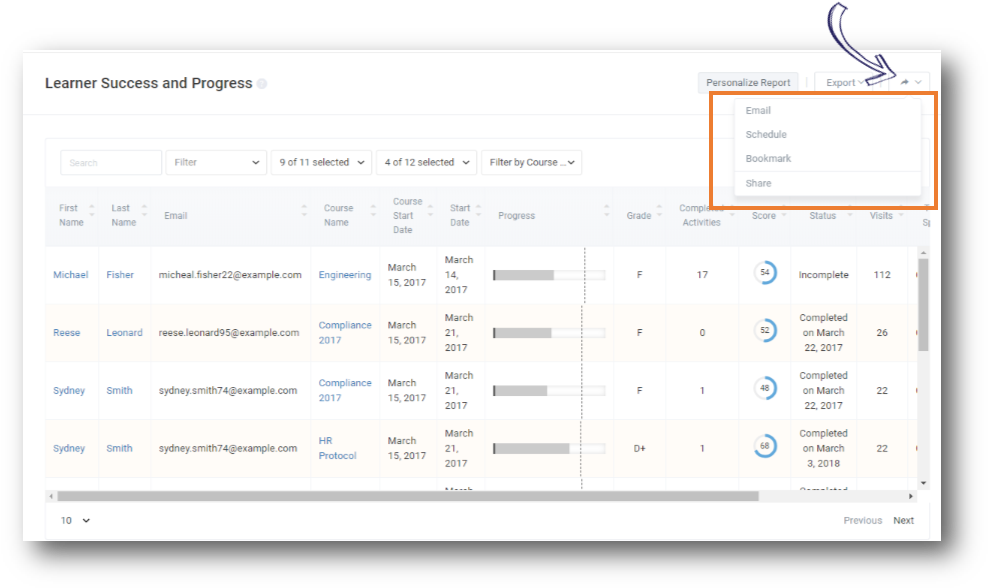Image resolution: width=988 pixels, height=588 pixels.
Task: Sort by First Name column arrows
Action: (92, 211)
